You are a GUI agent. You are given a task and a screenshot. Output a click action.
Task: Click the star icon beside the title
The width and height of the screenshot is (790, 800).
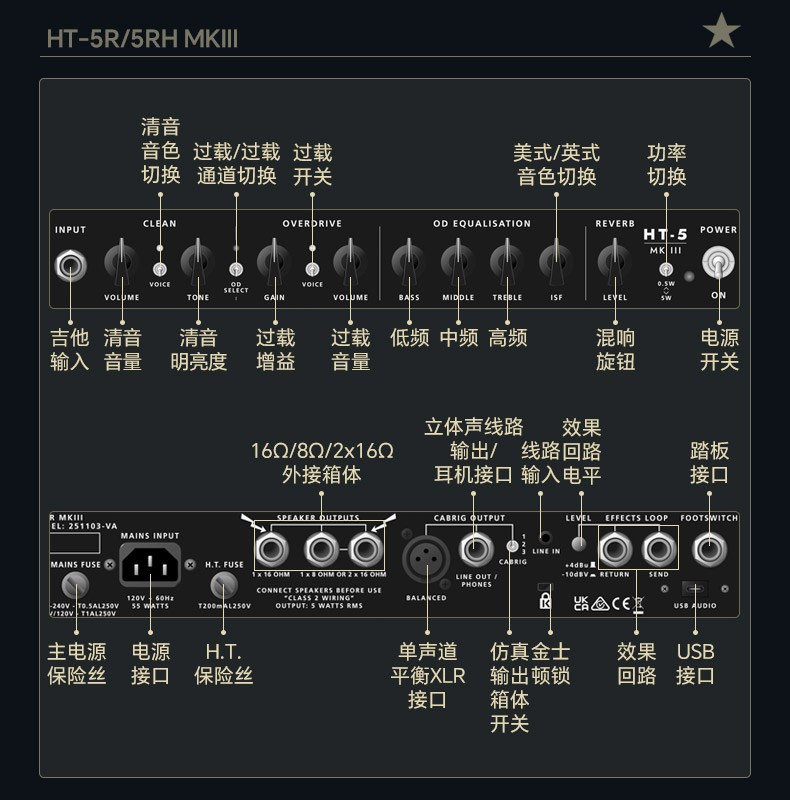click(x=721, y=31)
